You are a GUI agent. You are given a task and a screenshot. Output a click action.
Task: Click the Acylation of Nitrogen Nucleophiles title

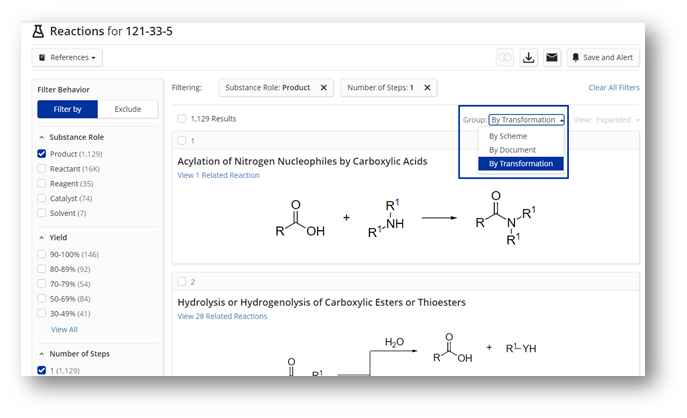pyautogui.click(x=302, y=161)
